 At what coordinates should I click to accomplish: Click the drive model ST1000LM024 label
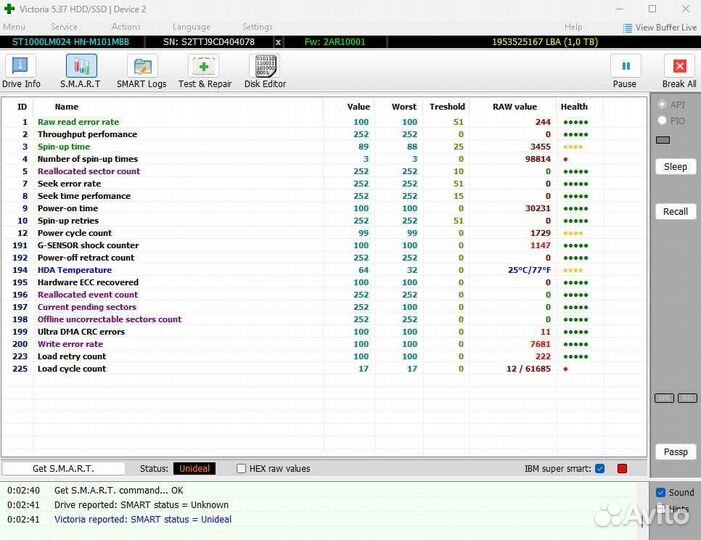[71, 42]
